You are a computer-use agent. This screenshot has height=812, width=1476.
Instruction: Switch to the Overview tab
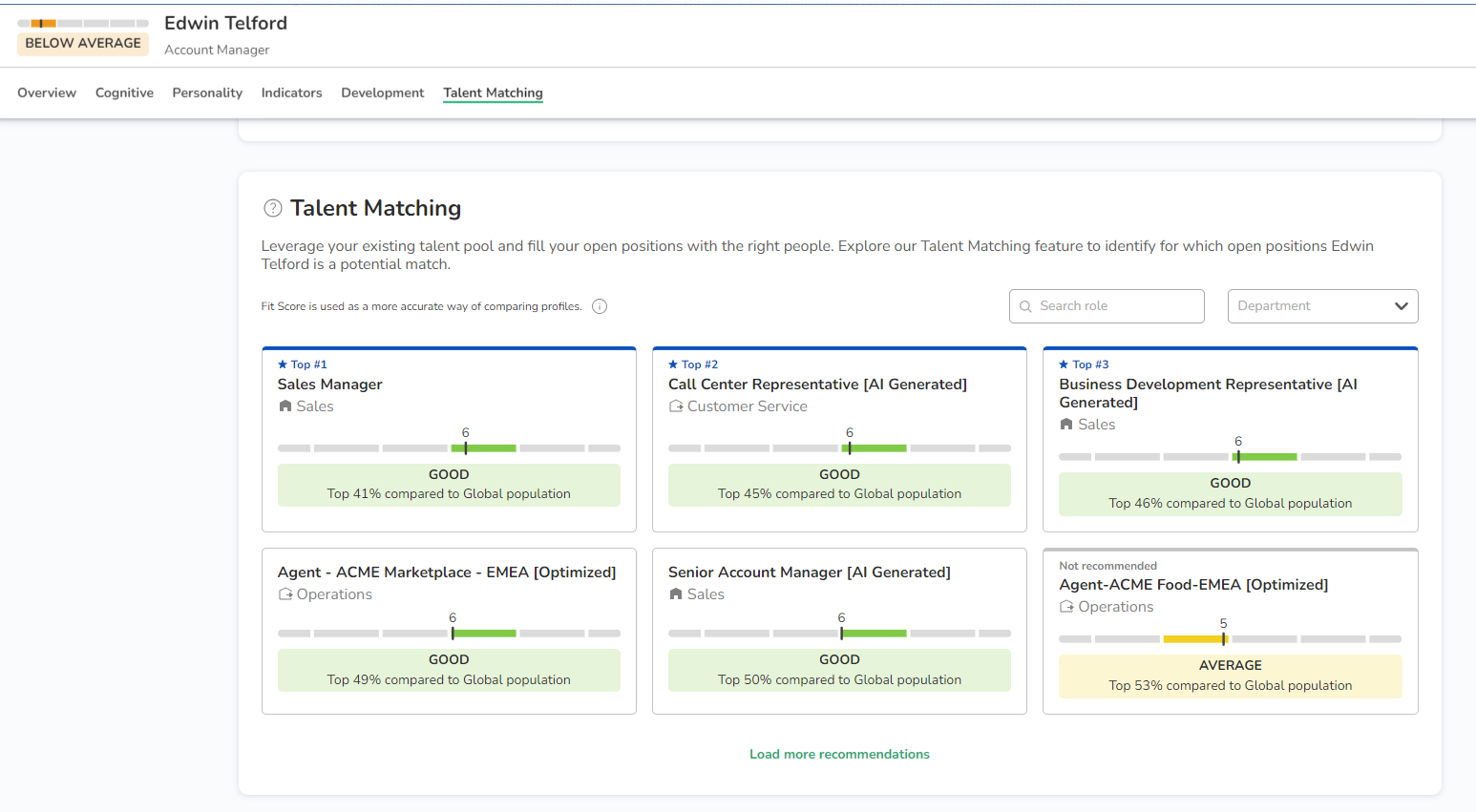pos(47,93)
